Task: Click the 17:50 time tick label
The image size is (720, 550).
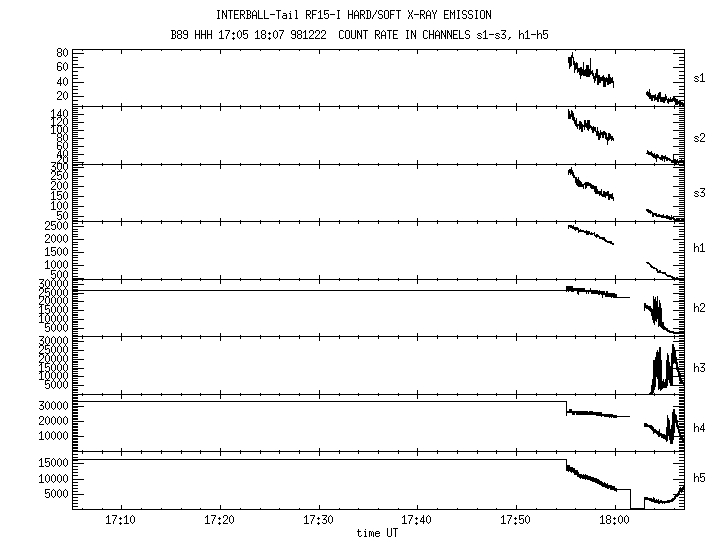Action: [x=516, y=521]
